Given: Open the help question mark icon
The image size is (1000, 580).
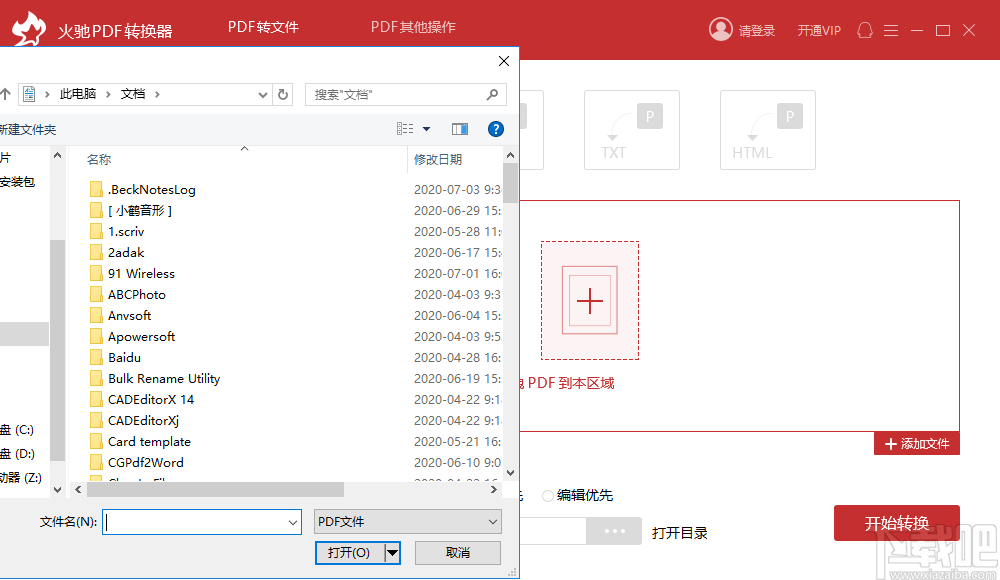Looking at the screenshot, I should click(x=496, y=130).
